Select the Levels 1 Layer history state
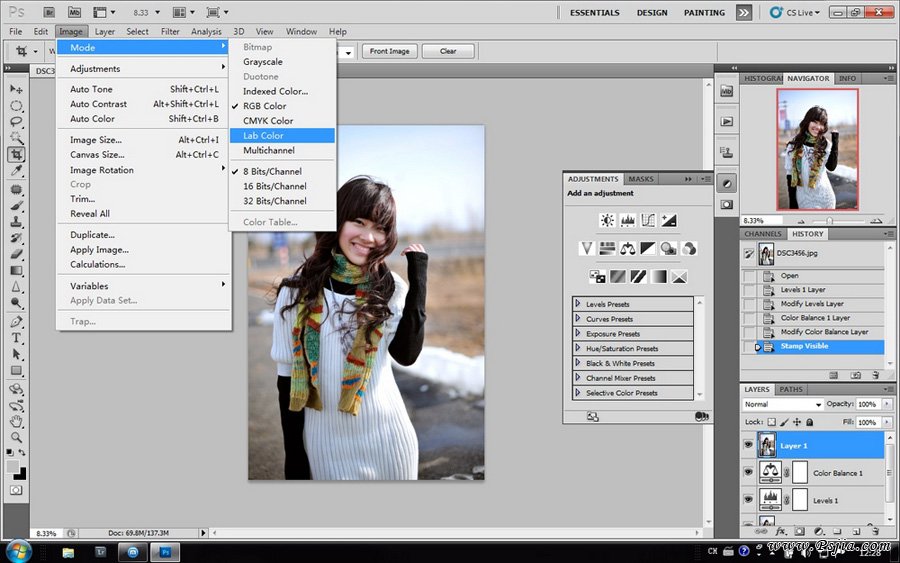Viewport: 900px width, 563px height. 803,290
